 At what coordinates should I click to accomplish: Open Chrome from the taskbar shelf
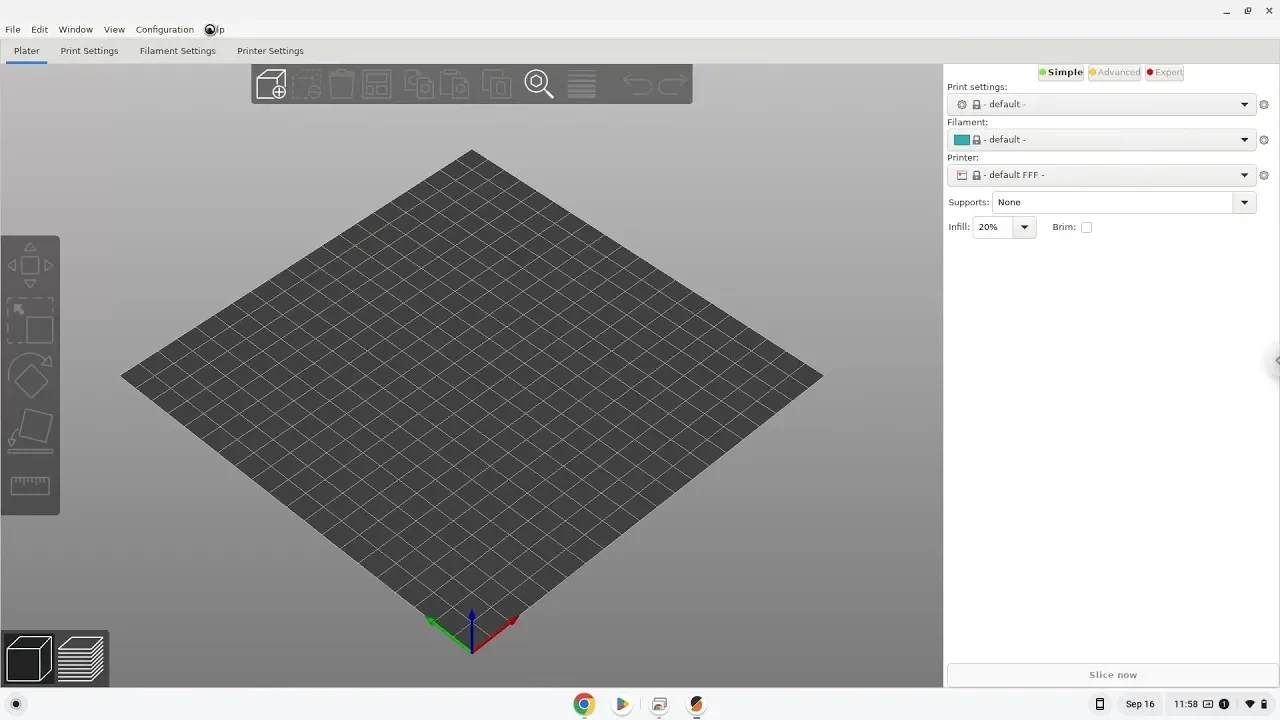point(584,704)
